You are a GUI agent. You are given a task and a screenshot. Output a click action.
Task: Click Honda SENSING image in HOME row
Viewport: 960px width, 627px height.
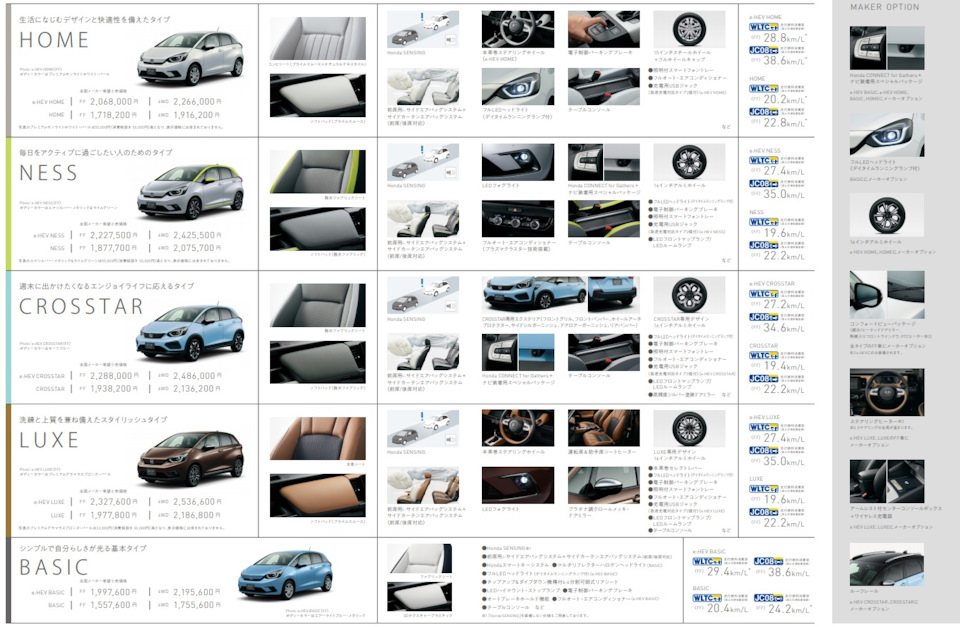tap(422, 29)
